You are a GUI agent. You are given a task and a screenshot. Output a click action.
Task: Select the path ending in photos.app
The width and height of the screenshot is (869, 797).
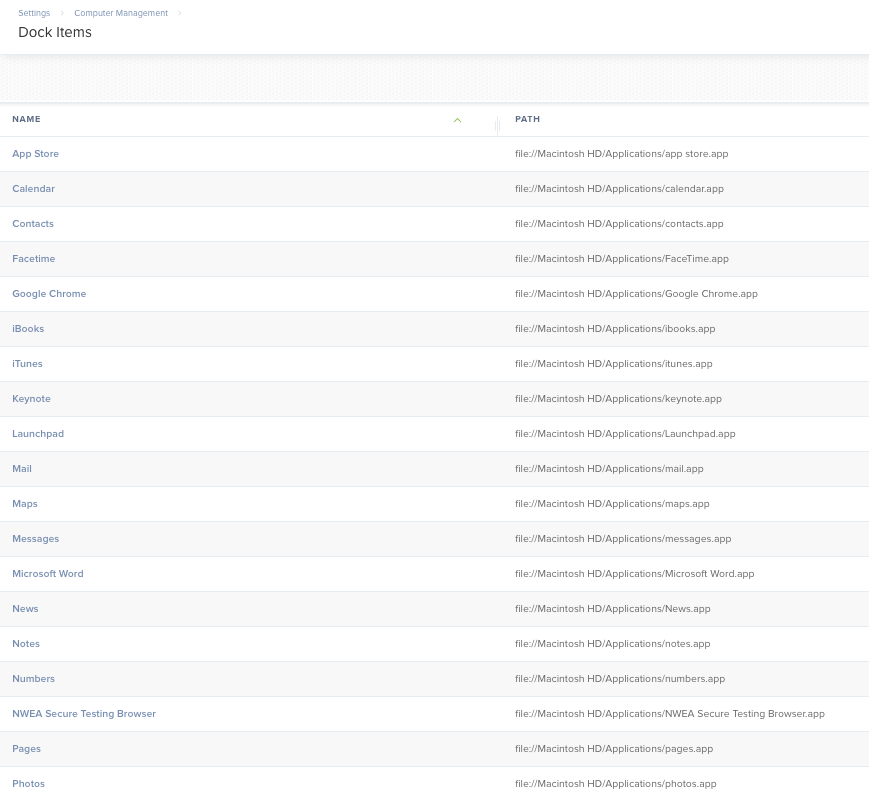click(616, 784)
